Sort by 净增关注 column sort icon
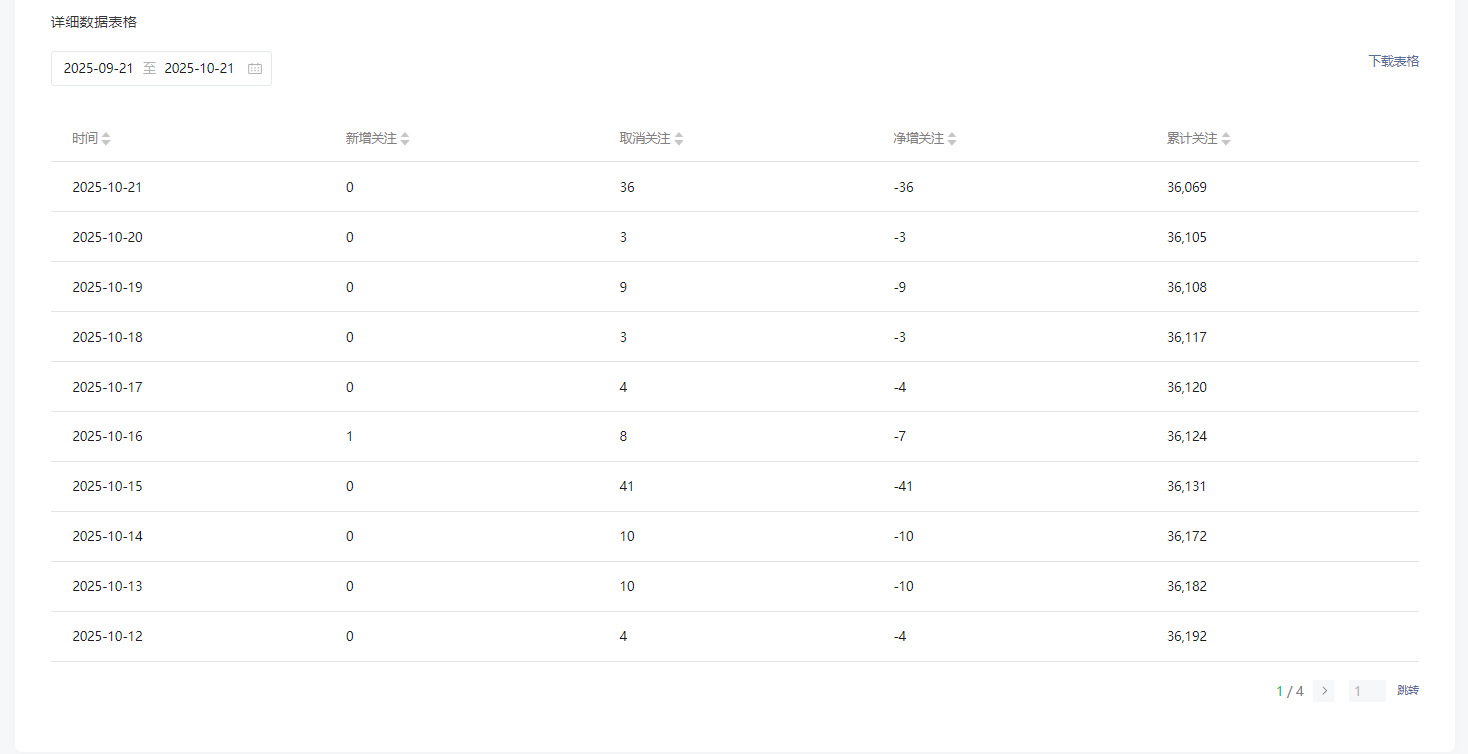Viewport: 1468px width, 754px height. click(x=952, y=139)
